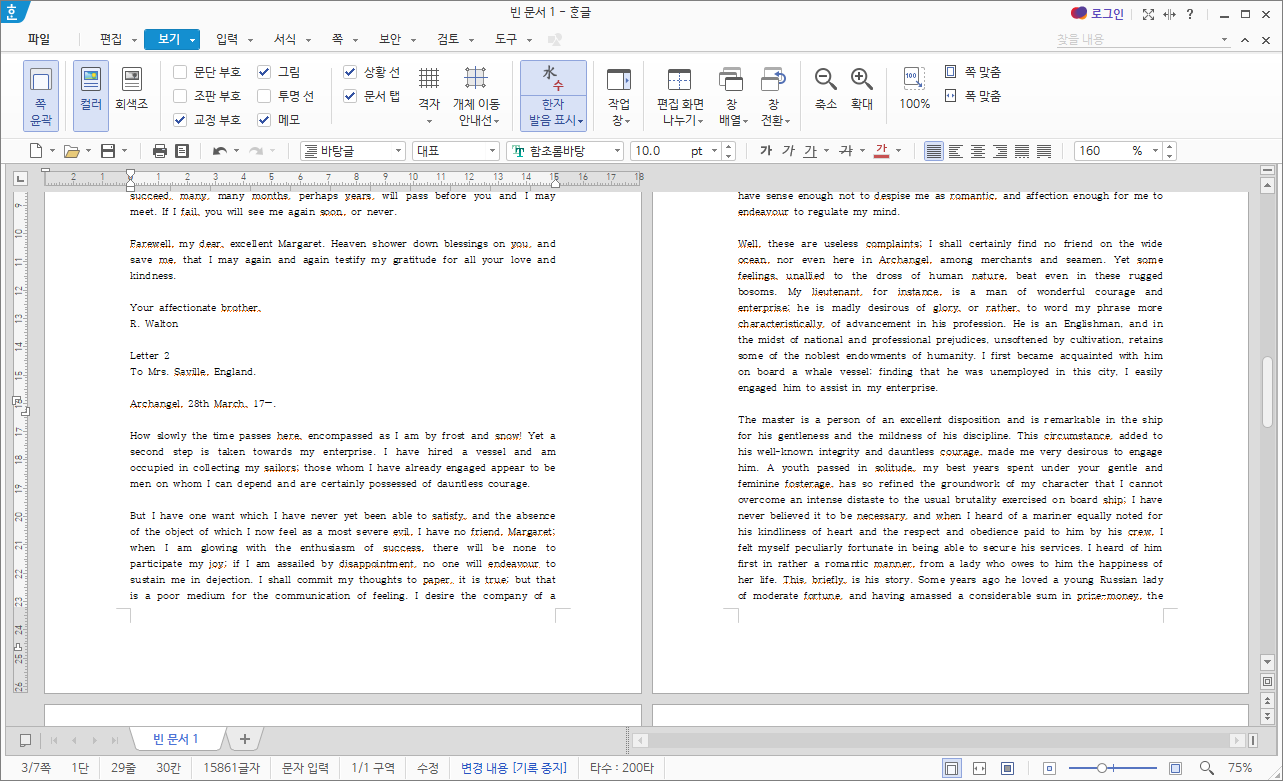Open the 작업 창 task pane
This screenshot has height=781, width=1283.
pyautogui.click(x=619, y=96)
